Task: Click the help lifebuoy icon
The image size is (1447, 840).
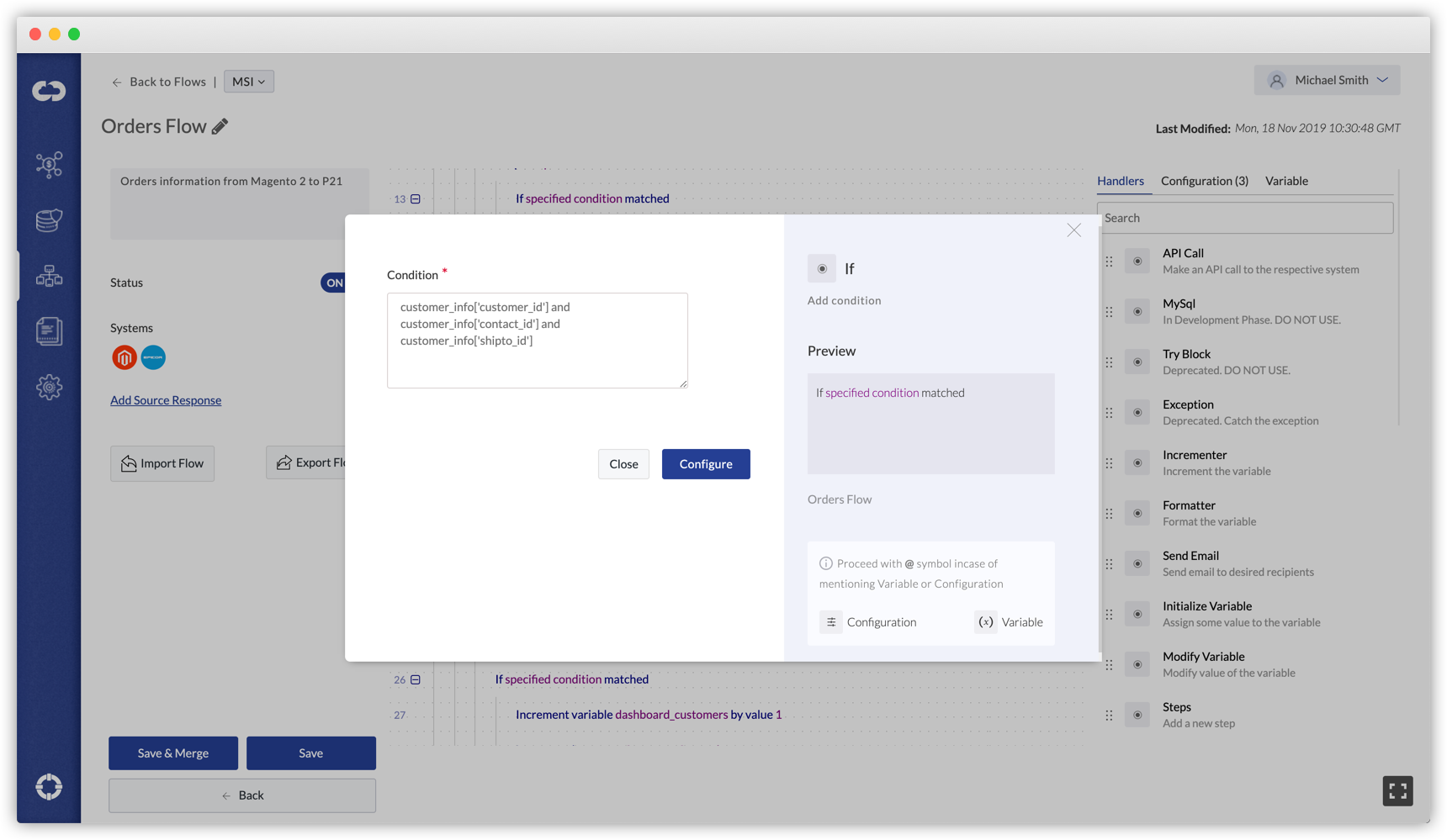Action: tap(49, 787)
